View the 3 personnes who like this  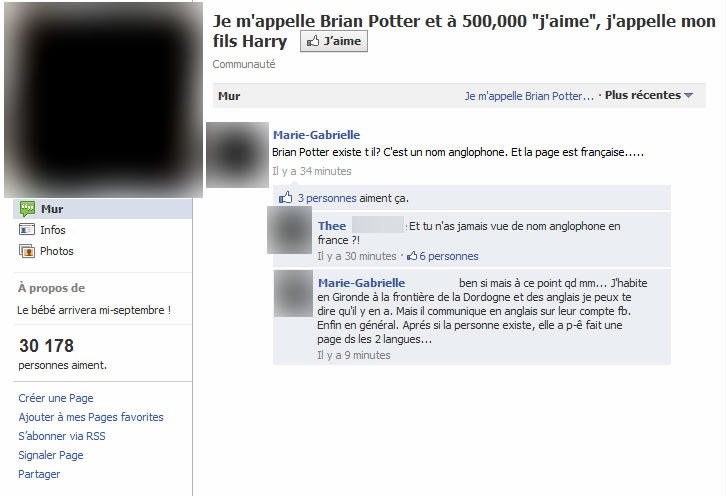[x=327, y=198]
